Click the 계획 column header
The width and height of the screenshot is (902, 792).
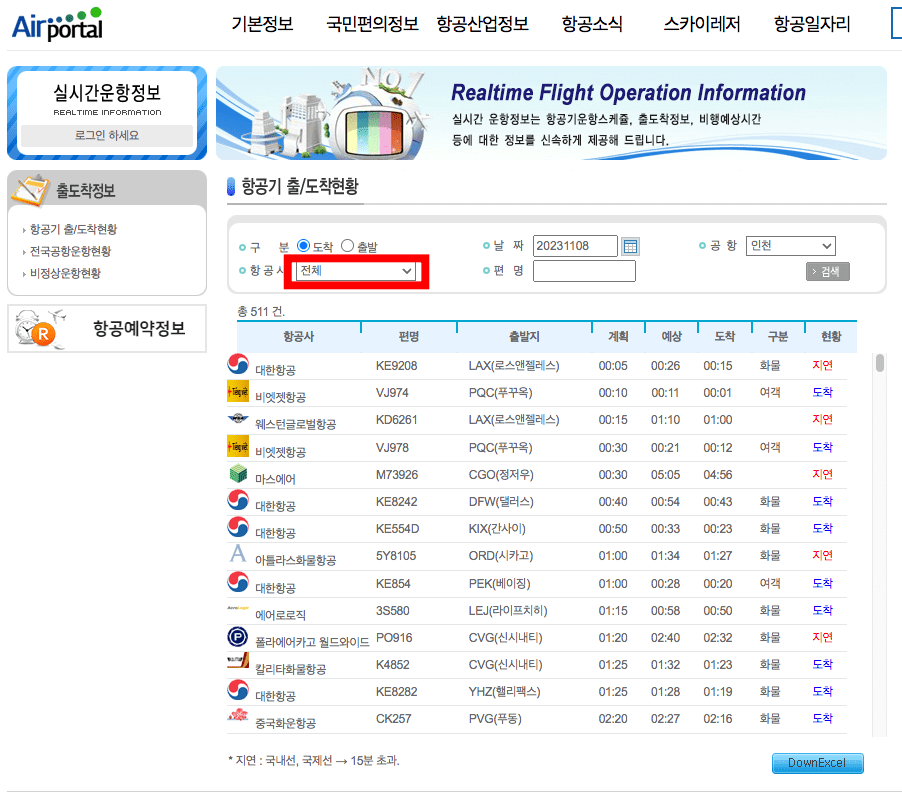[x=618, y=336]
